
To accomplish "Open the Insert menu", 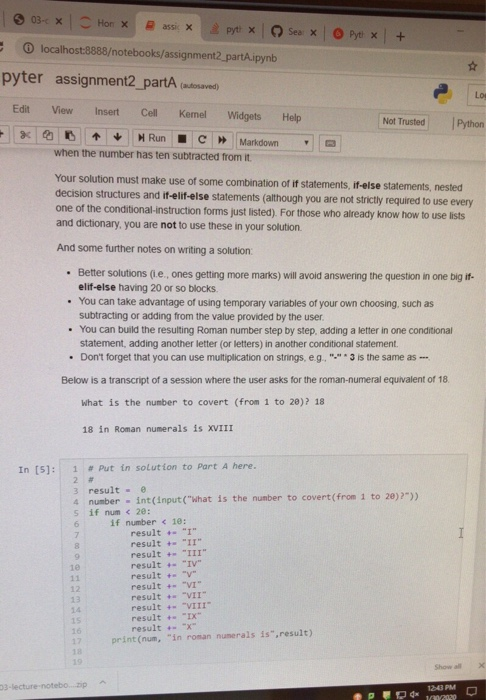I will click(x=107, y=112).
